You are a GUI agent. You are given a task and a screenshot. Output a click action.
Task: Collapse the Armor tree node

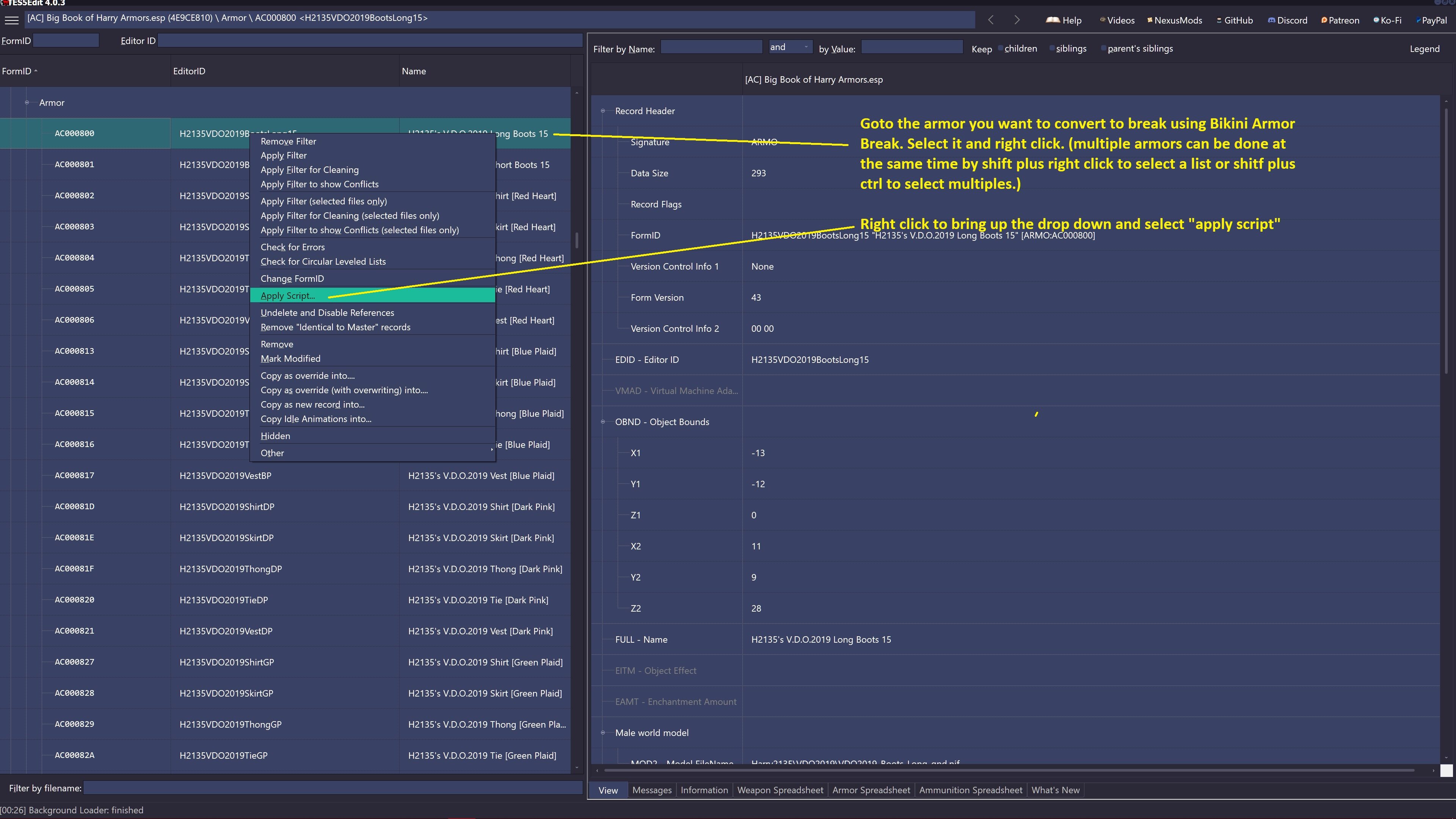click(27, 102)
